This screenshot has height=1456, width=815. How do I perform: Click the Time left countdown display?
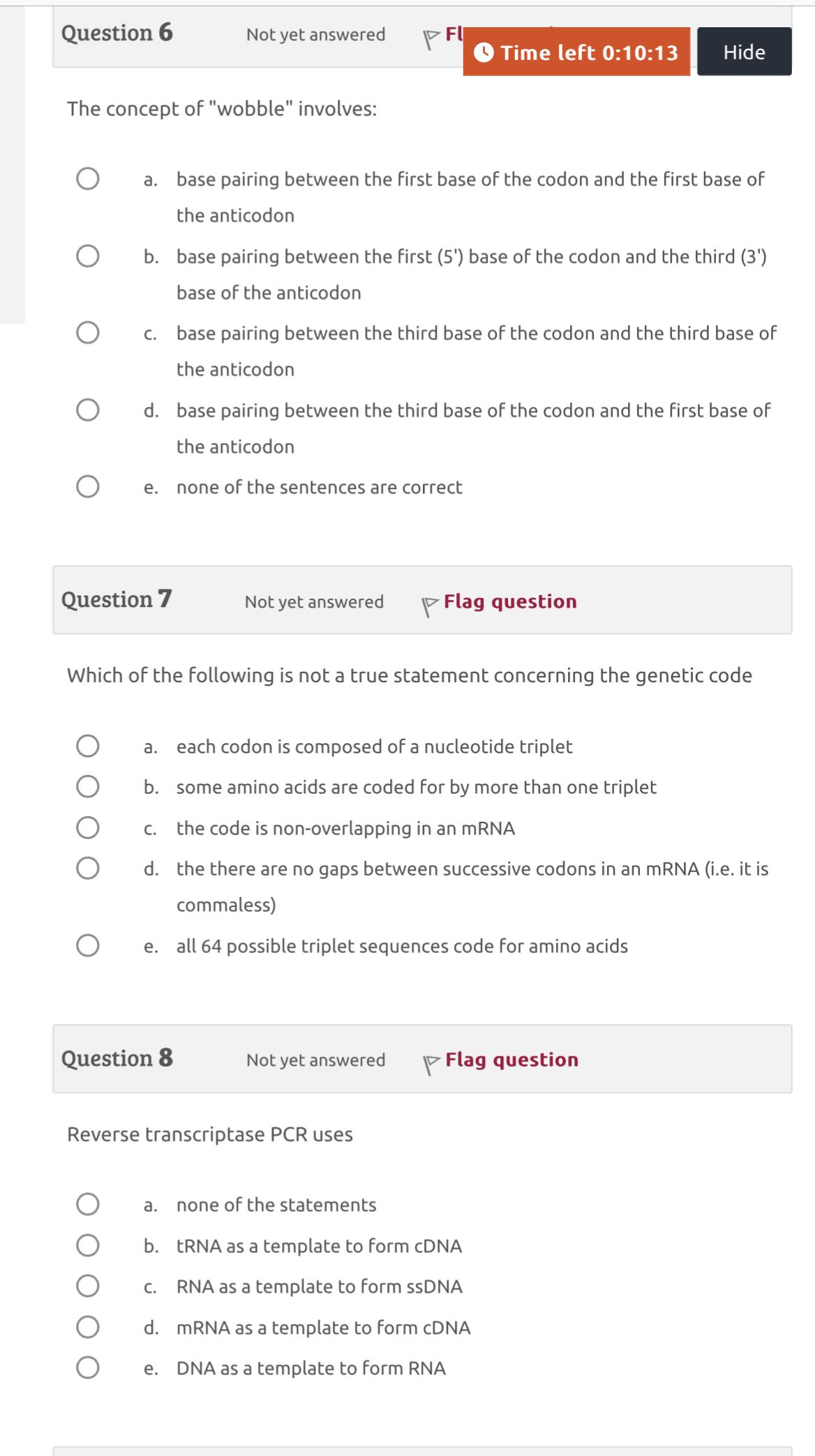pos(586,52)
